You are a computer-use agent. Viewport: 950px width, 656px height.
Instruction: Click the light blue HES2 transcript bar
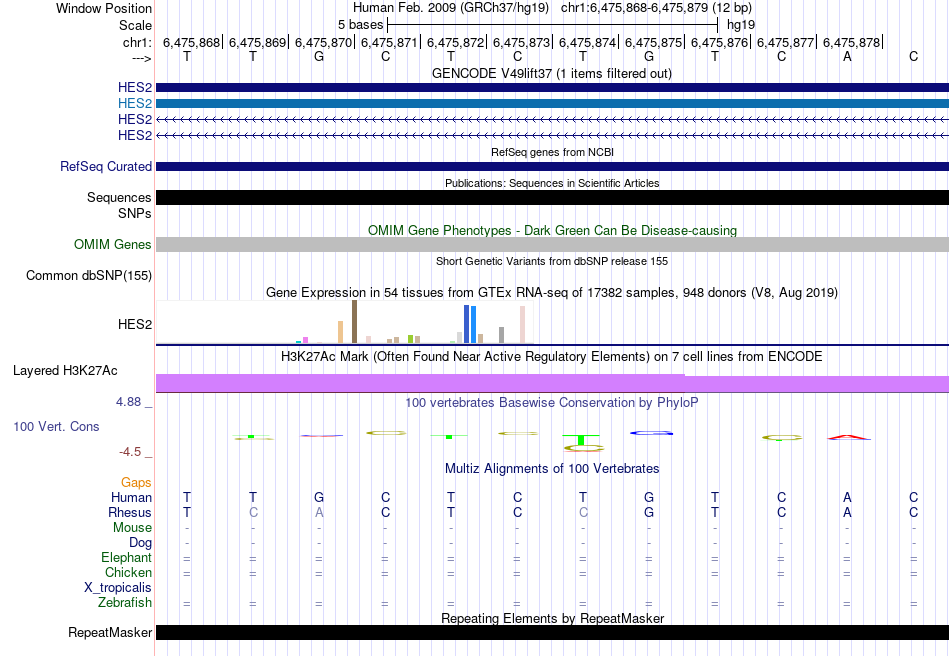(553, 103)
